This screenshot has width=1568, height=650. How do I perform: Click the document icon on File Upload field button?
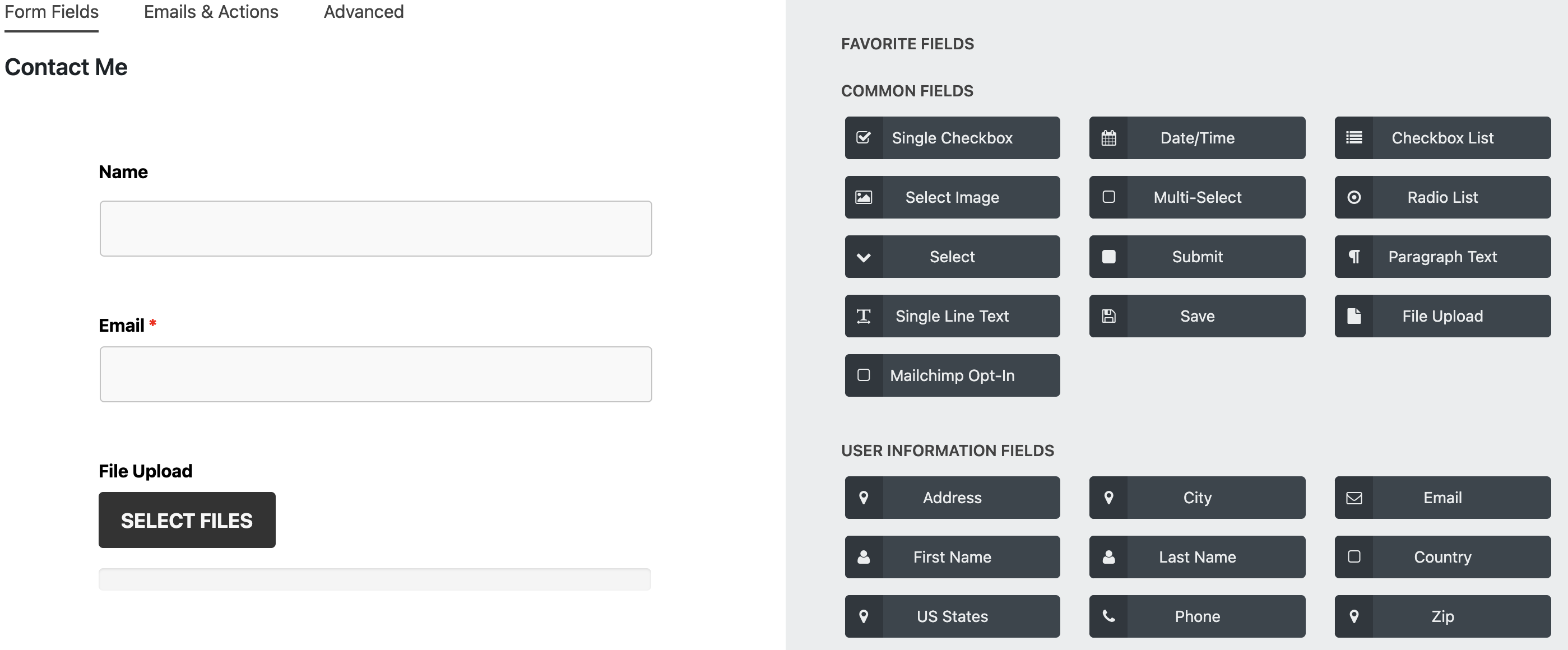pos(1354,316)
